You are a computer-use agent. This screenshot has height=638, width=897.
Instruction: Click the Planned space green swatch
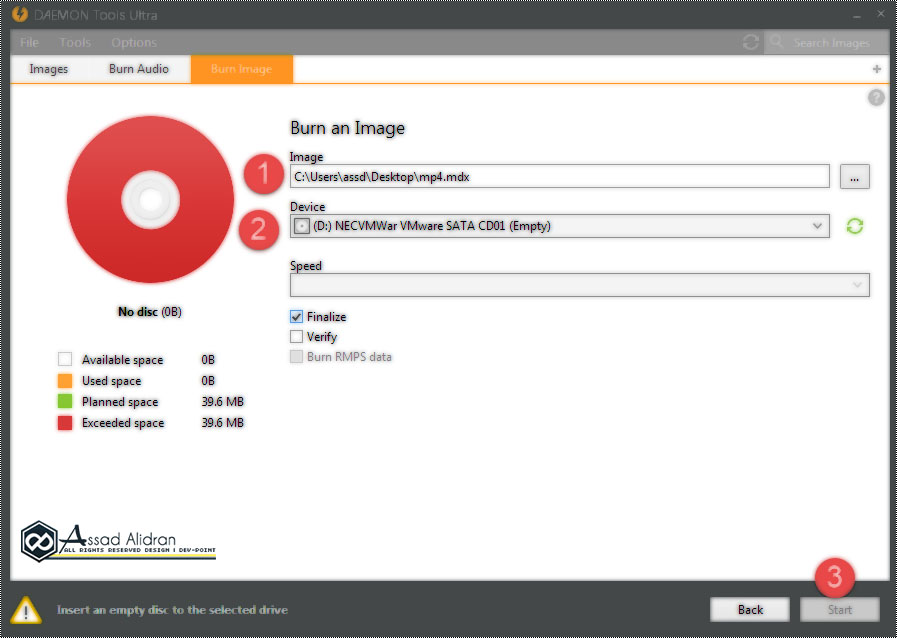click(x=65, y=402)
